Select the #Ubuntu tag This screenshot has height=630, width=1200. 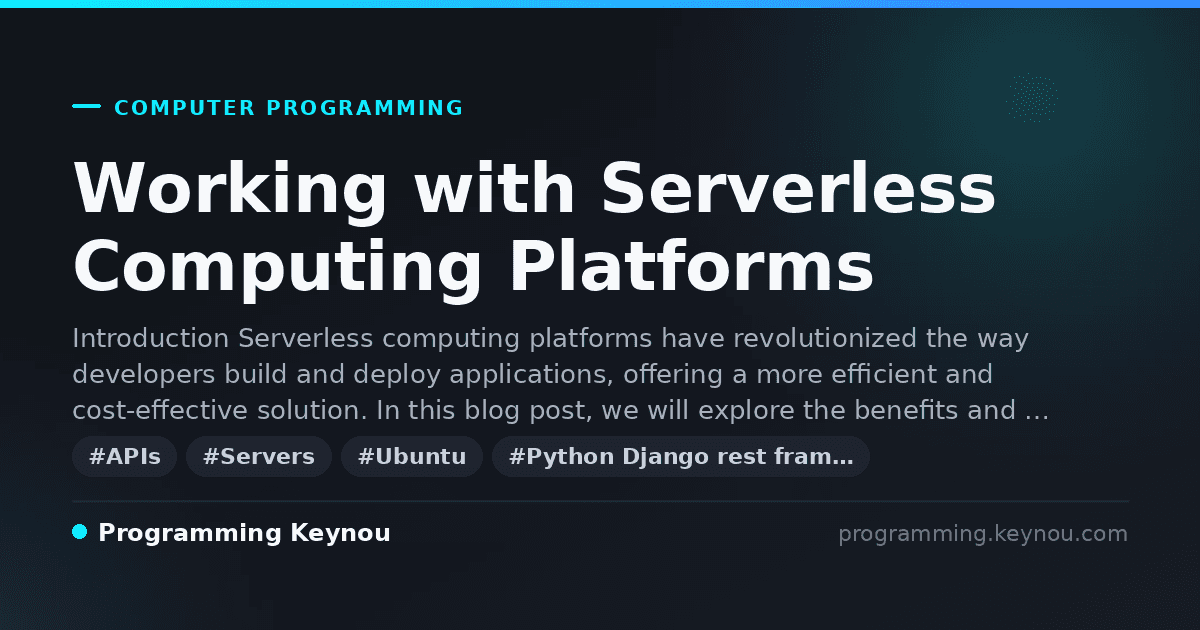point(412,457)
